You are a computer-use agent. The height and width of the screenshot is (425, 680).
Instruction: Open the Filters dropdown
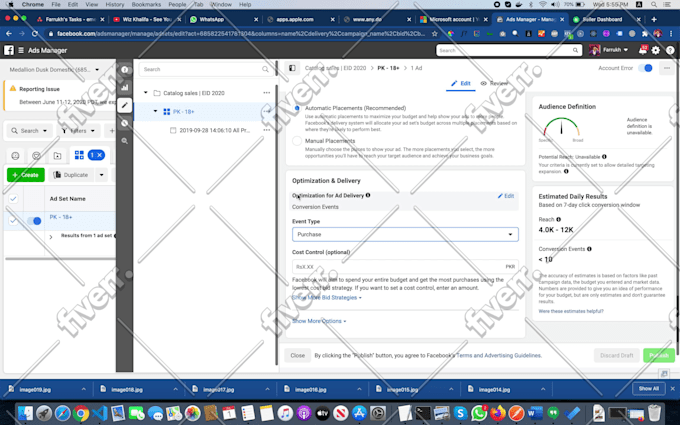[x=78, y=131]
